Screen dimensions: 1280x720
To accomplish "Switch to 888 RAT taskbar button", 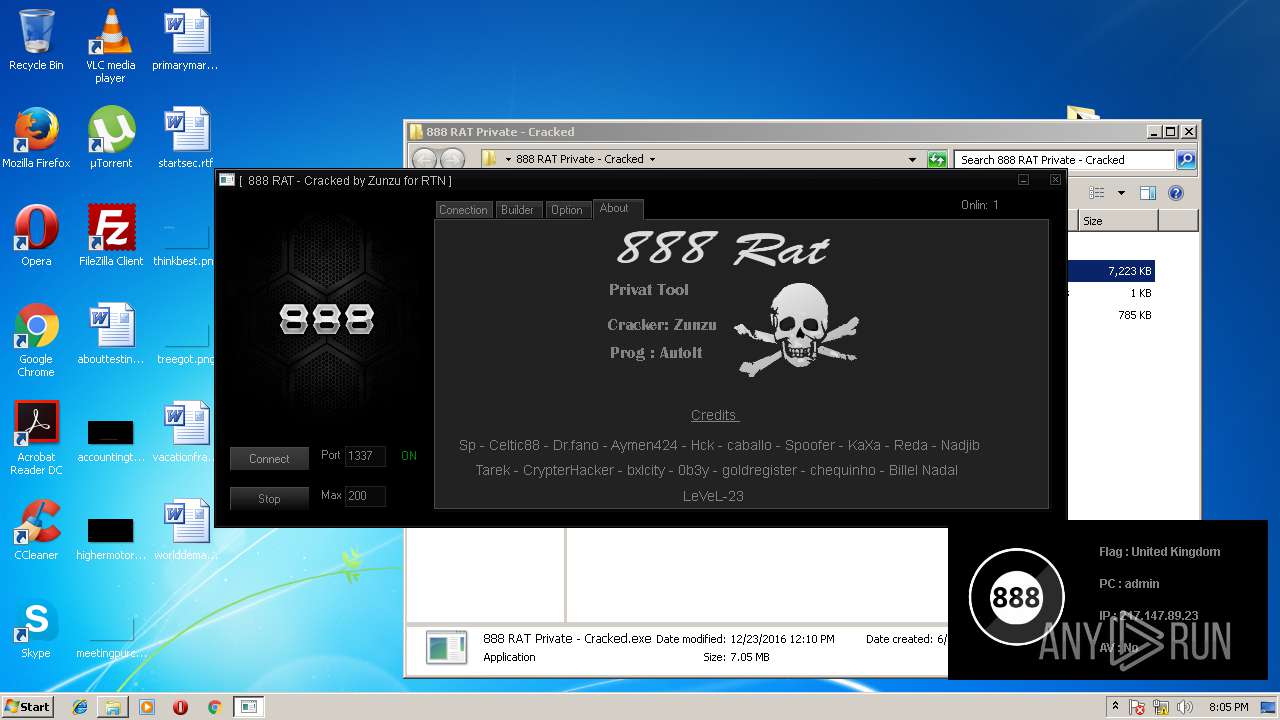I will click(248, 707).
